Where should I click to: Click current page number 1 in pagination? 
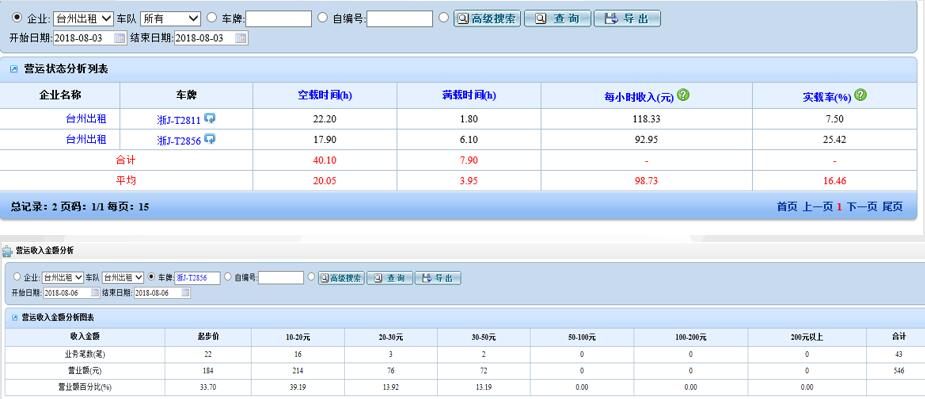[x=839, y=207]
